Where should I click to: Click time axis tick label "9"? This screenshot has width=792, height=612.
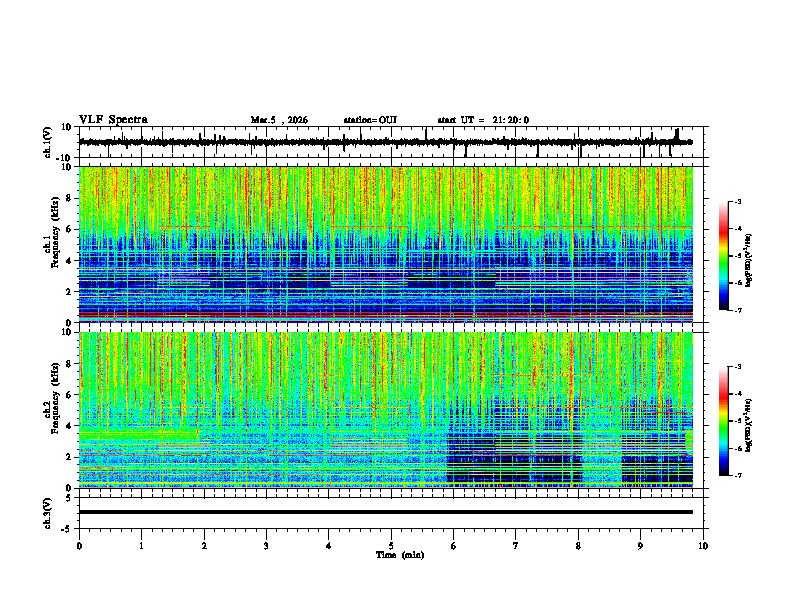click(x=640, y=546)
